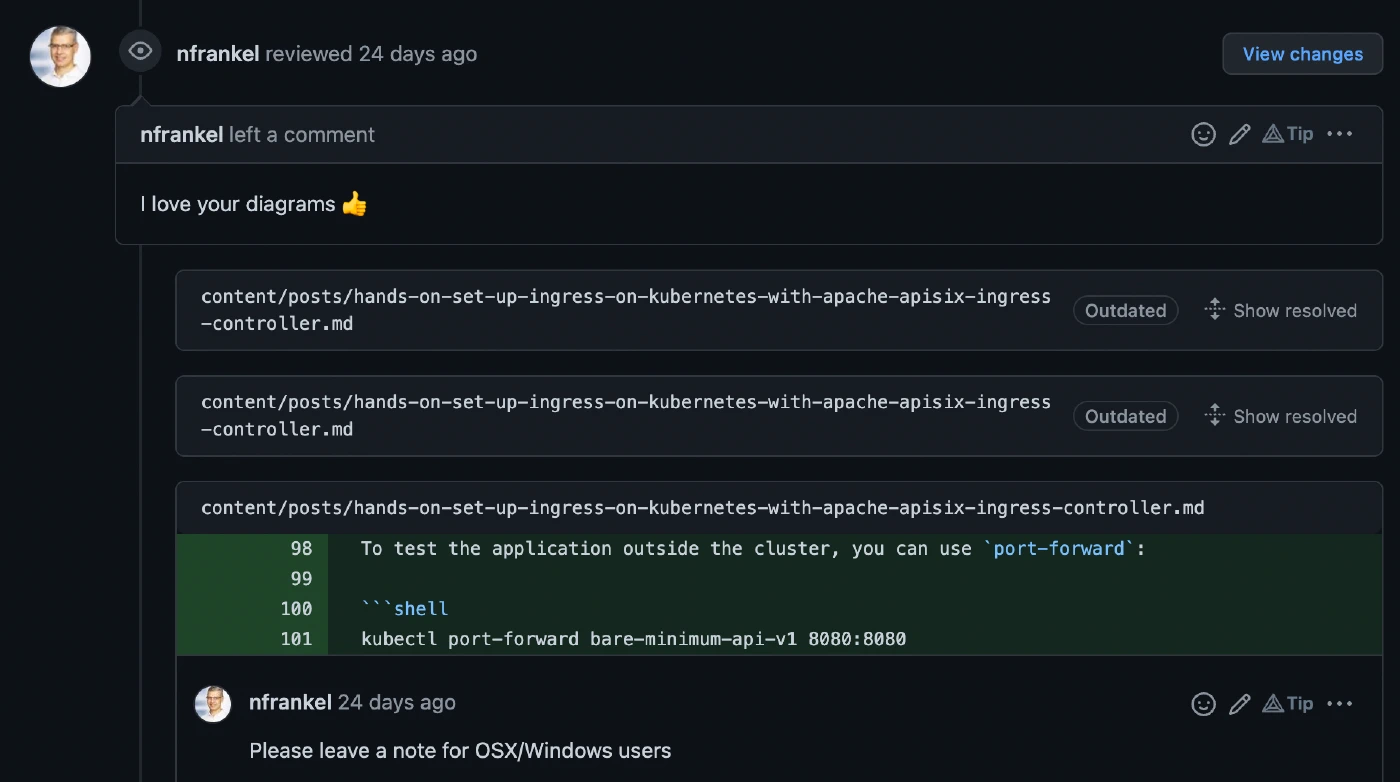This screenshot has width=1400, height=782.
Task: Click the Outdated badge on the first file
Action: 1125,310
